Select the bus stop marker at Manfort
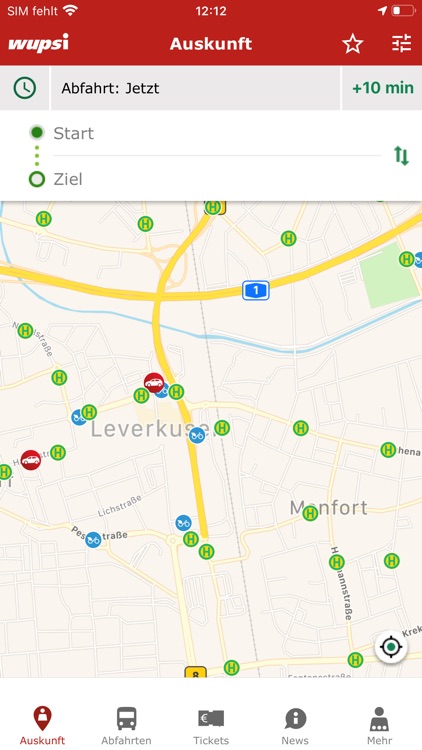Screen dimensions: 422x750 310,514
